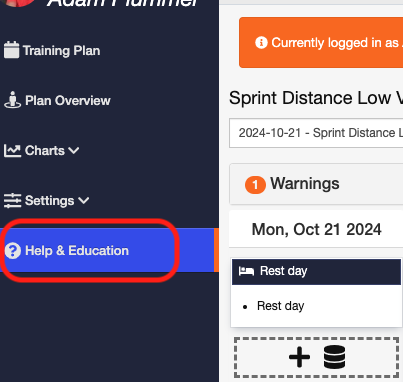Click the database stack icon
Image resolution: width=403 pixels, height=382 pixels.
click(x=334, y=357)
